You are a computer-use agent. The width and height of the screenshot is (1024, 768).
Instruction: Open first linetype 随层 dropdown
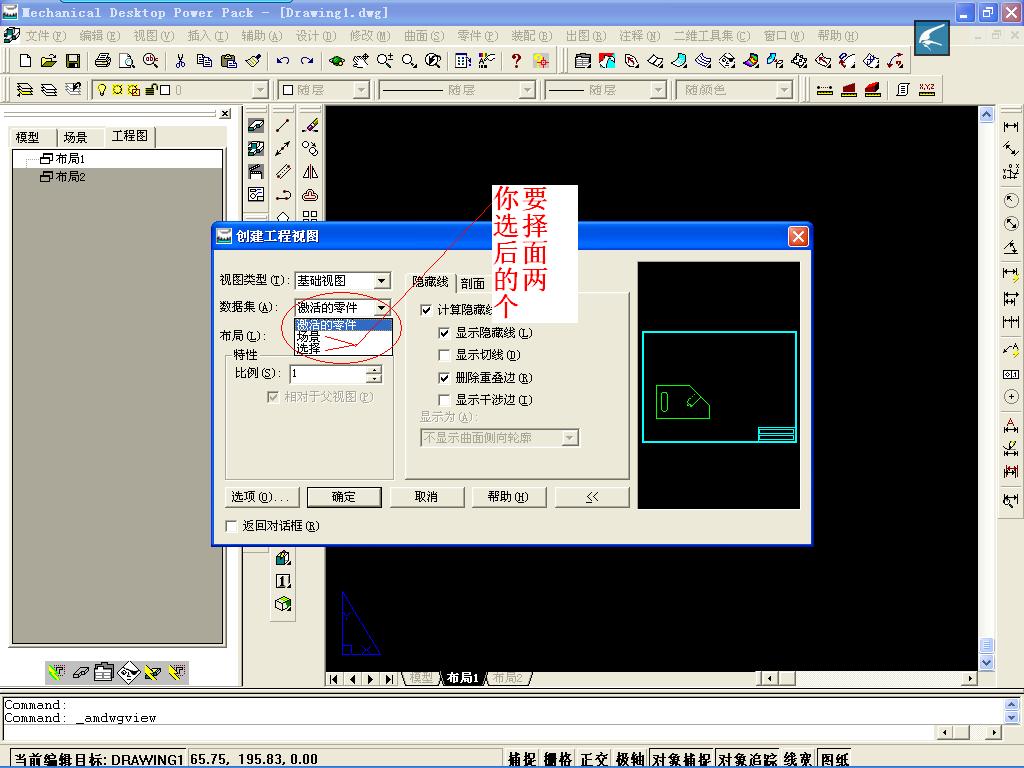point(526,89)
